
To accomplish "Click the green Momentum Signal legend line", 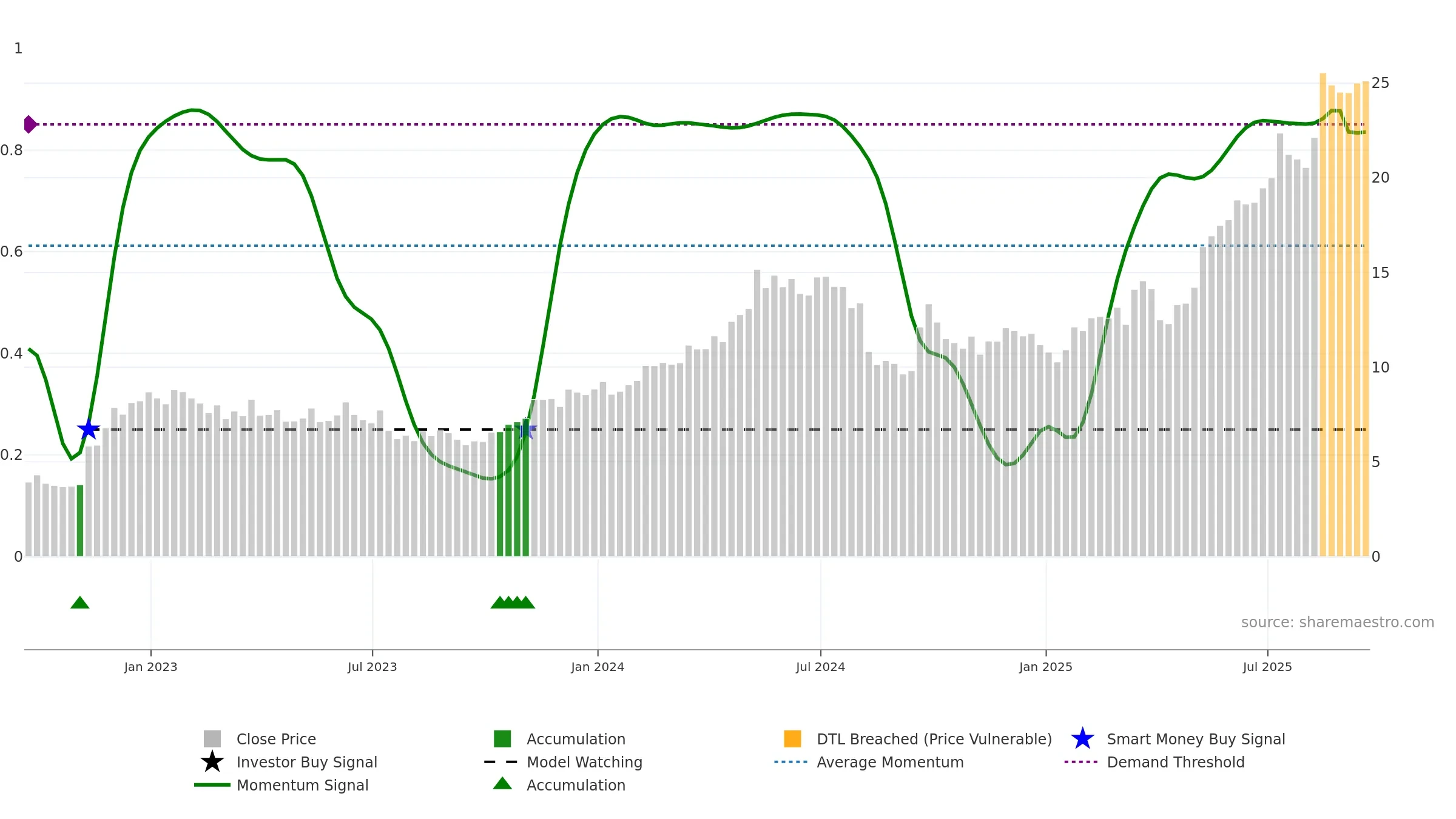I will click(x=212, y=785).
